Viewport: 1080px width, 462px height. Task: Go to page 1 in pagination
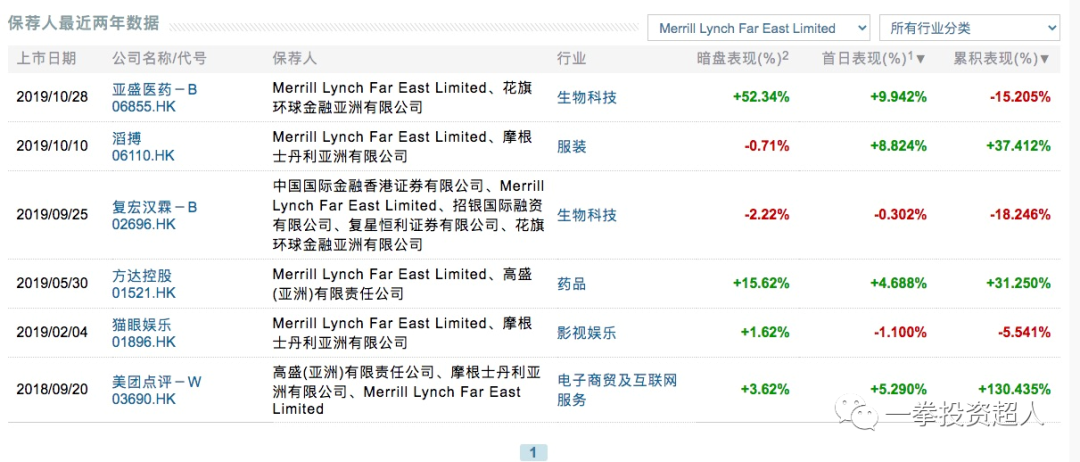(x=533, y=453)
